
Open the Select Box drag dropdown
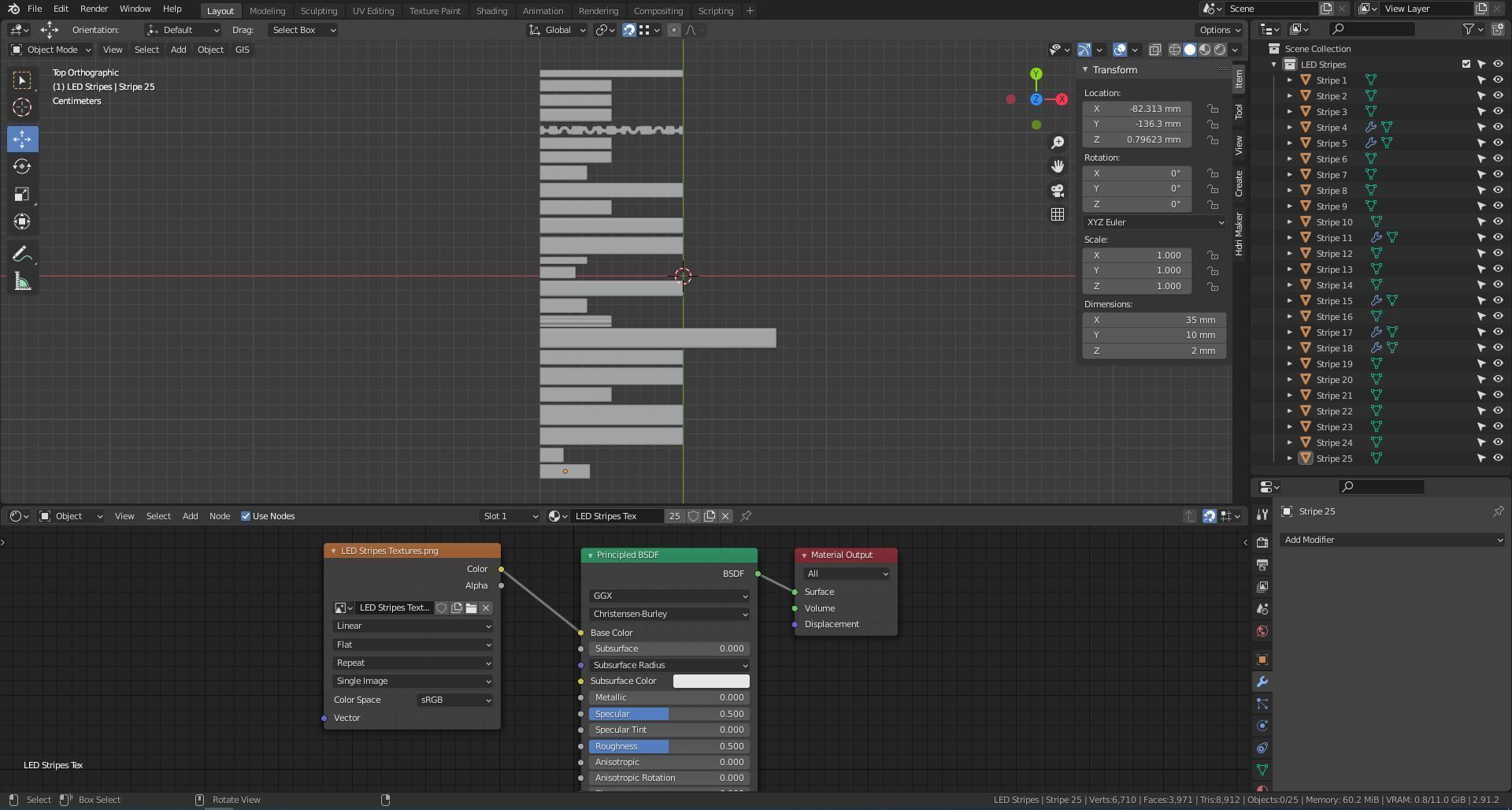click(x=303, y=30)
